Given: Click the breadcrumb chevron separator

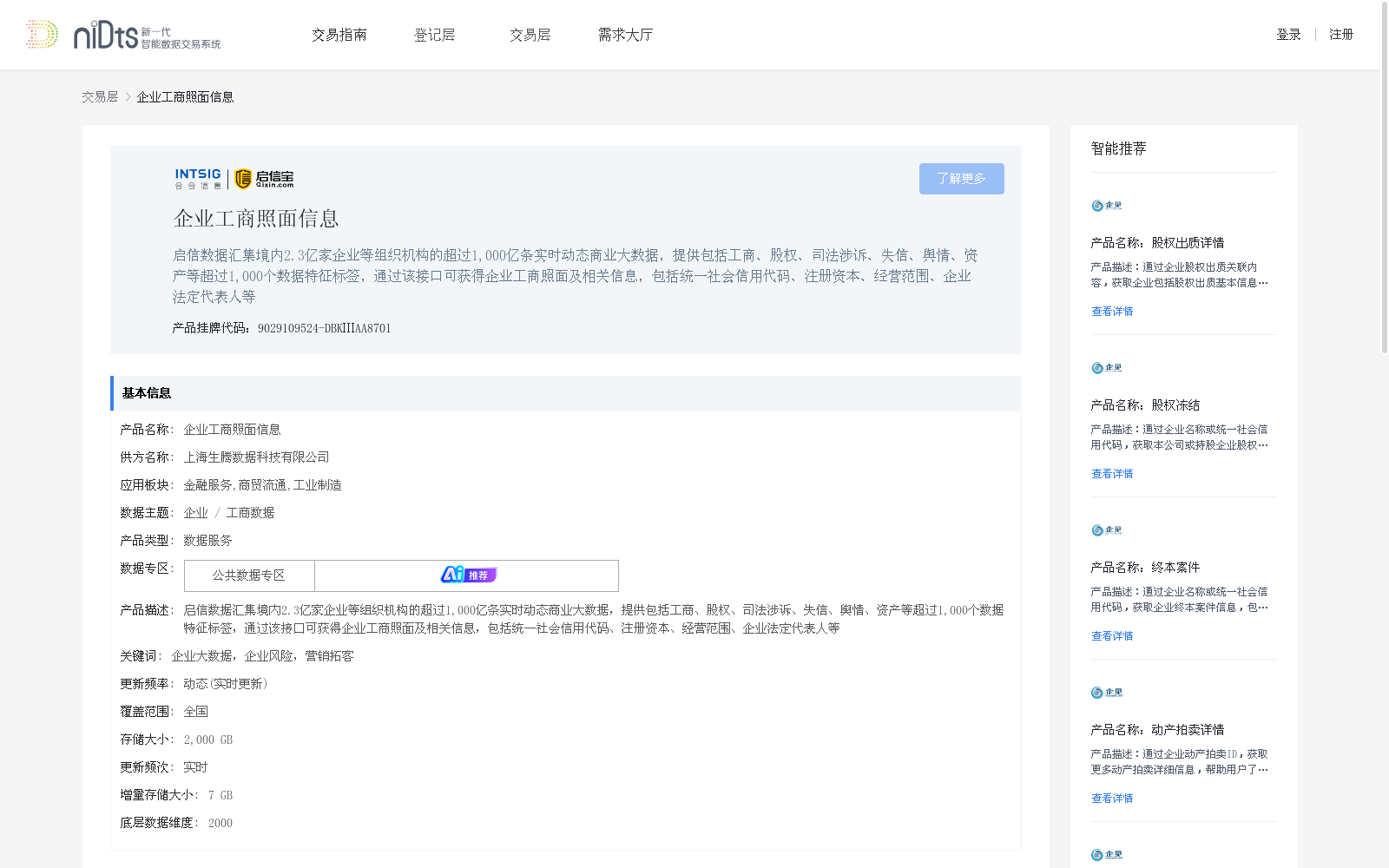Looking at the screenshot, I should tap(128, 97).
